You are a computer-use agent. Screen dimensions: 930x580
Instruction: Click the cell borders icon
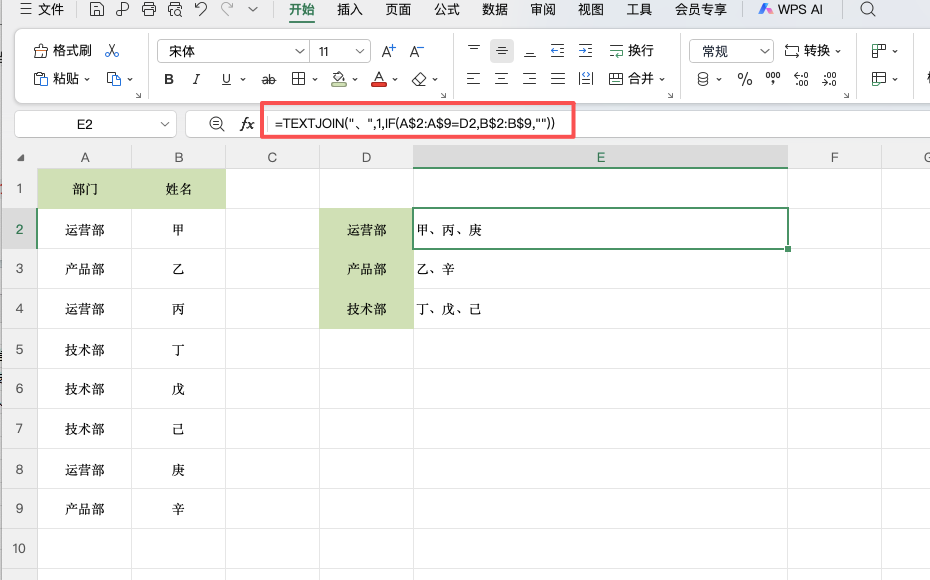coord(298,79)
